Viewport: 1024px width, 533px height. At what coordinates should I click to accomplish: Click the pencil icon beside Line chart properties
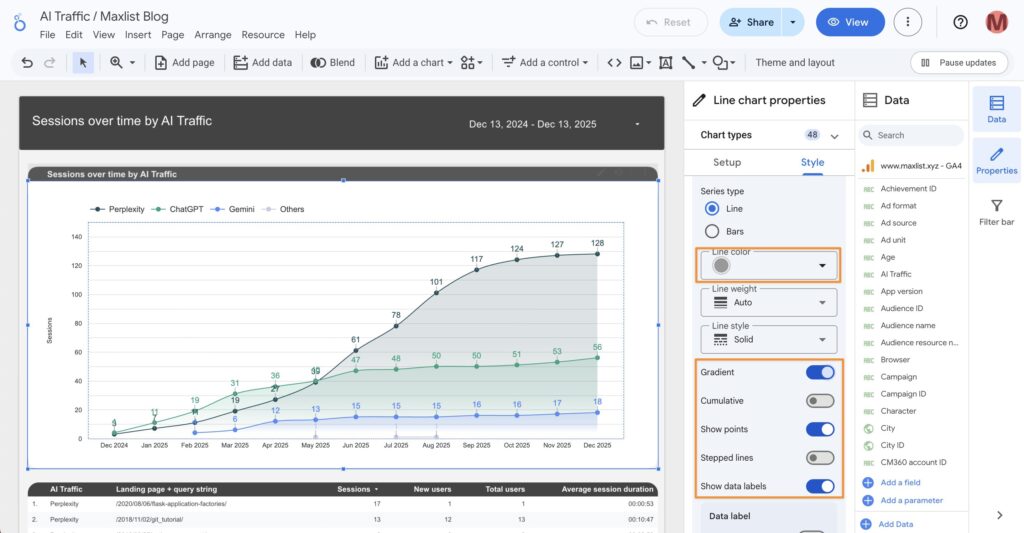click(699, 100)
